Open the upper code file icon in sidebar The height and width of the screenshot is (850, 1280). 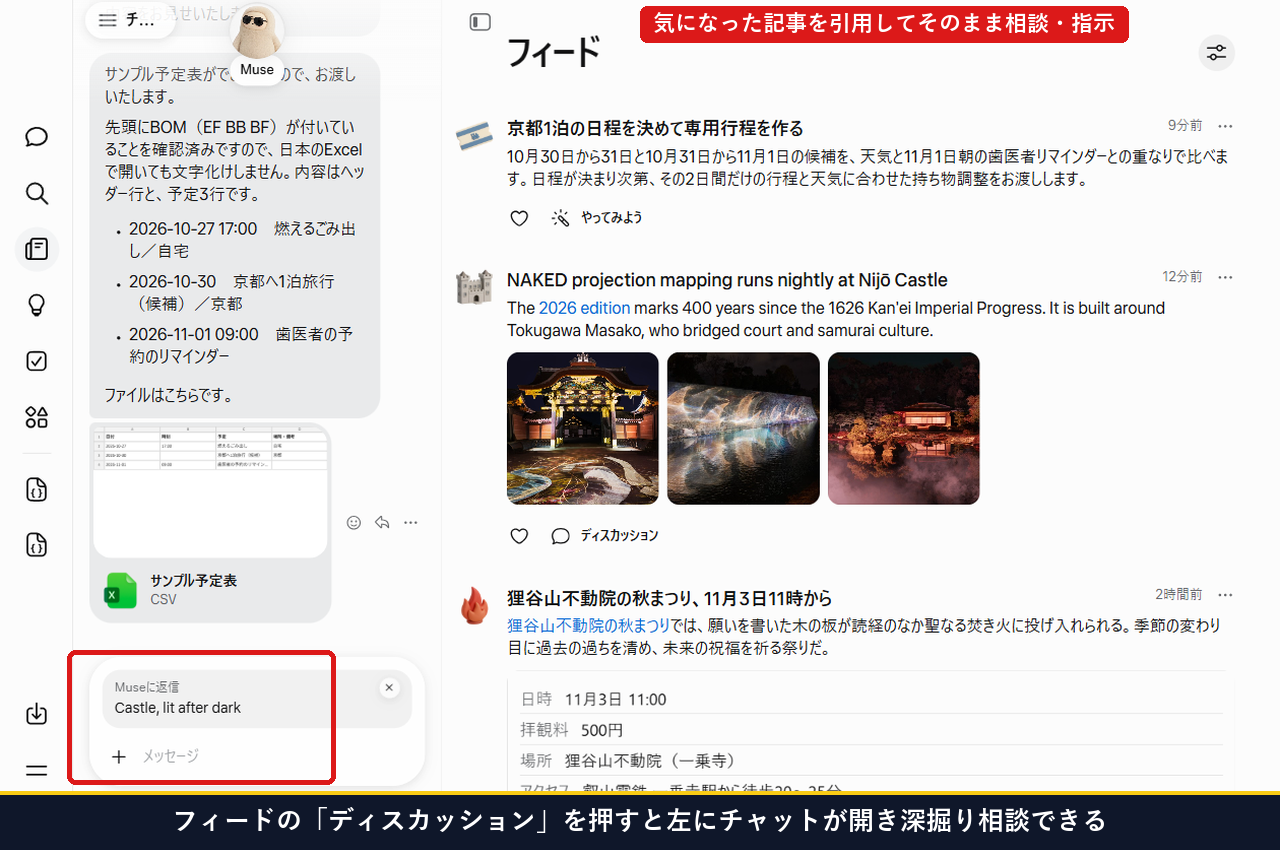pyautogui.click(x=37, y=490)
